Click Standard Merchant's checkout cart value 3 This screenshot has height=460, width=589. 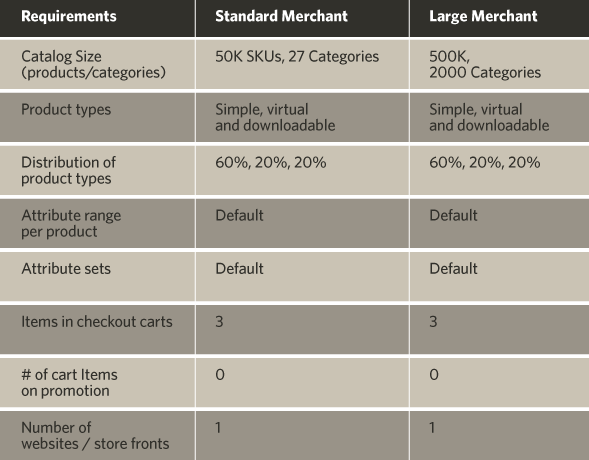point(219,322)
